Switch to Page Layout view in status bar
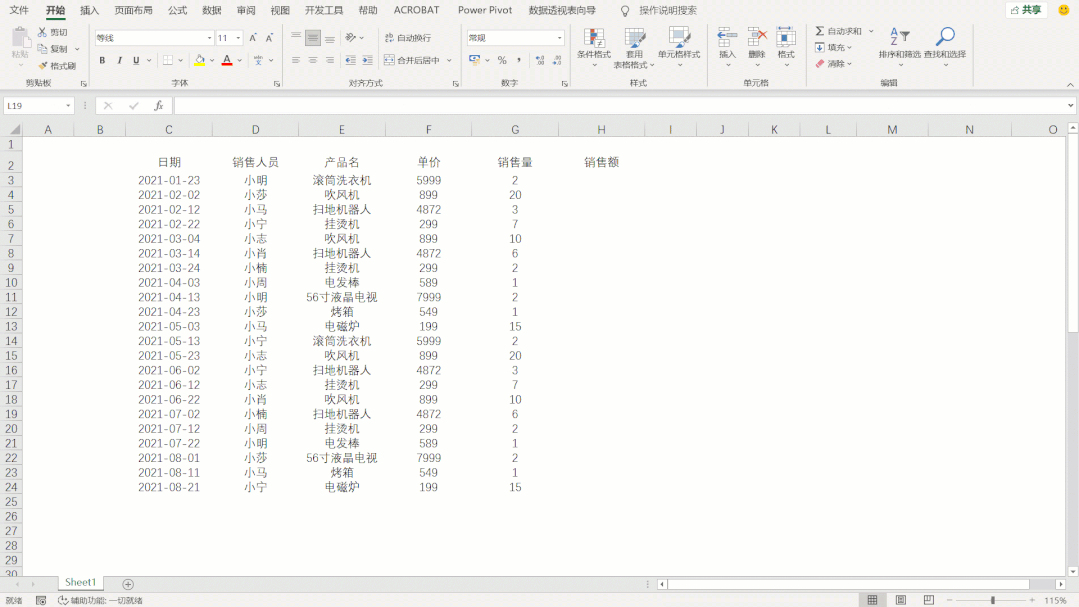1079x607 pixels. tap(900, 600)
